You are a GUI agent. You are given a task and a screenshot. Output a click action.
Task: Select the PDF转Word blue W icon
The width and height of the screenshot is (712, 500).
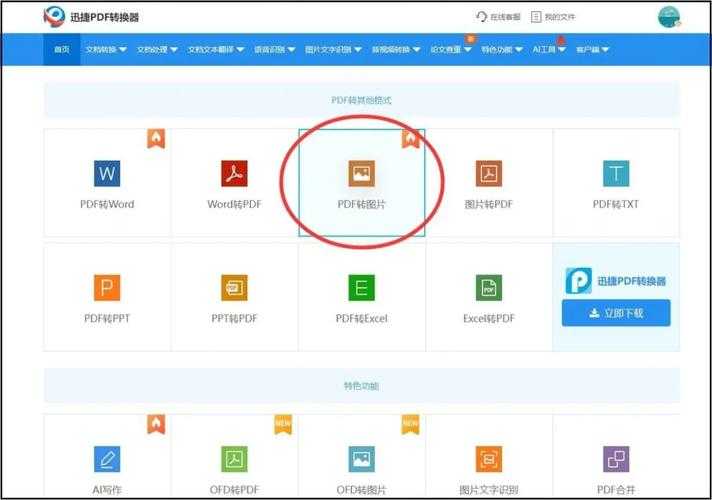click(107, 173)
